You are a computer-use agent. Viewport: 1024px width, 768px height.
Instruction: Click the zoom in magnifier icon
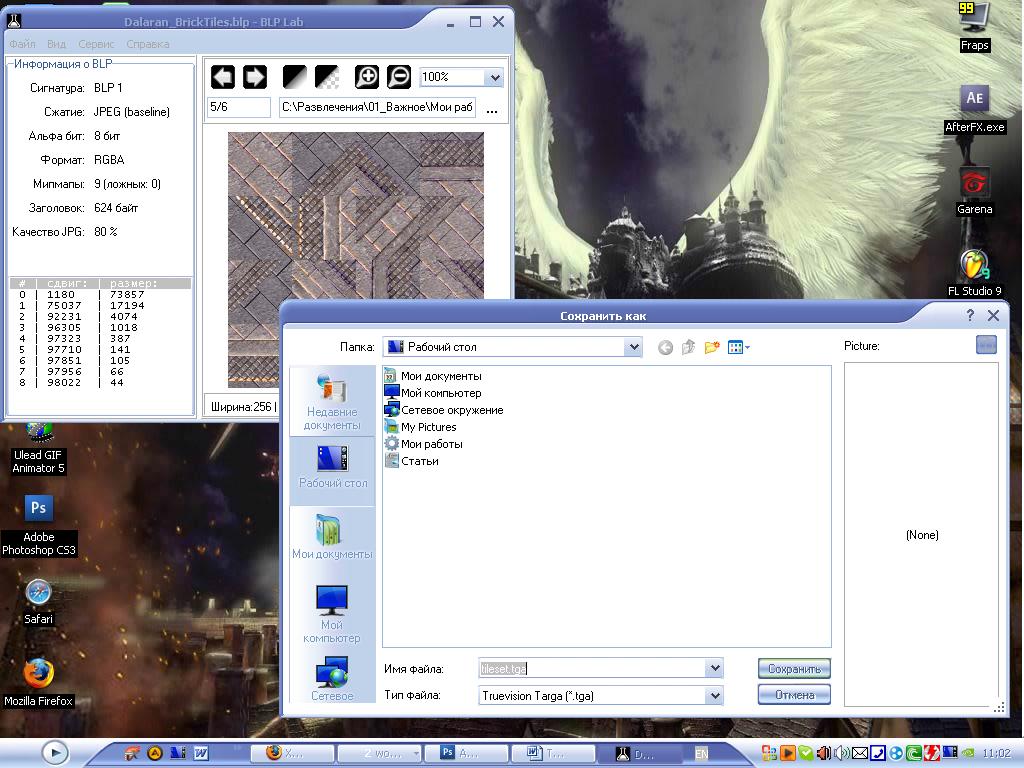tap(368, 77)
